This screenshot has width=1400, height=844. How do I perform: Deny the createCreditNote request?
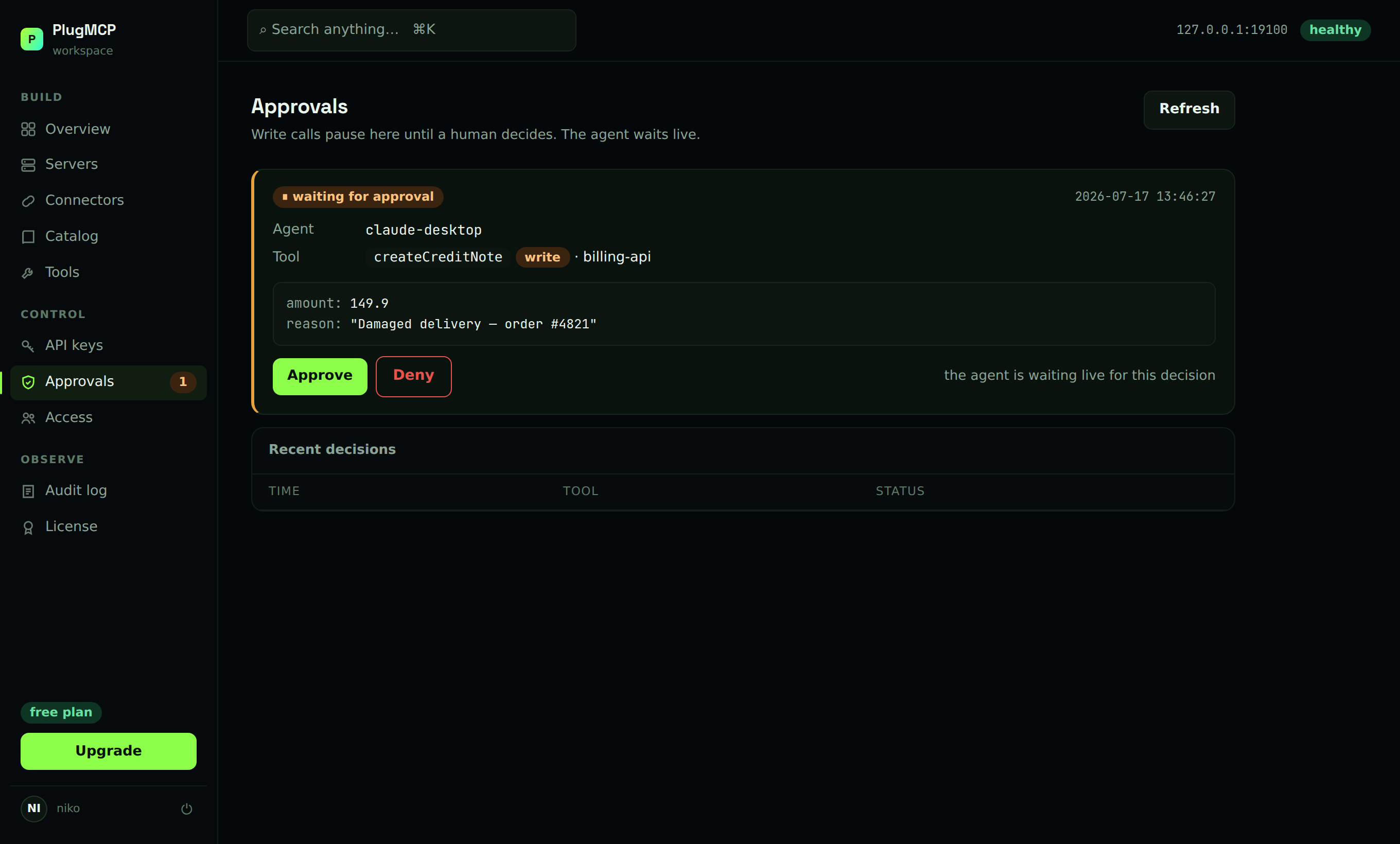pos(414,376)
